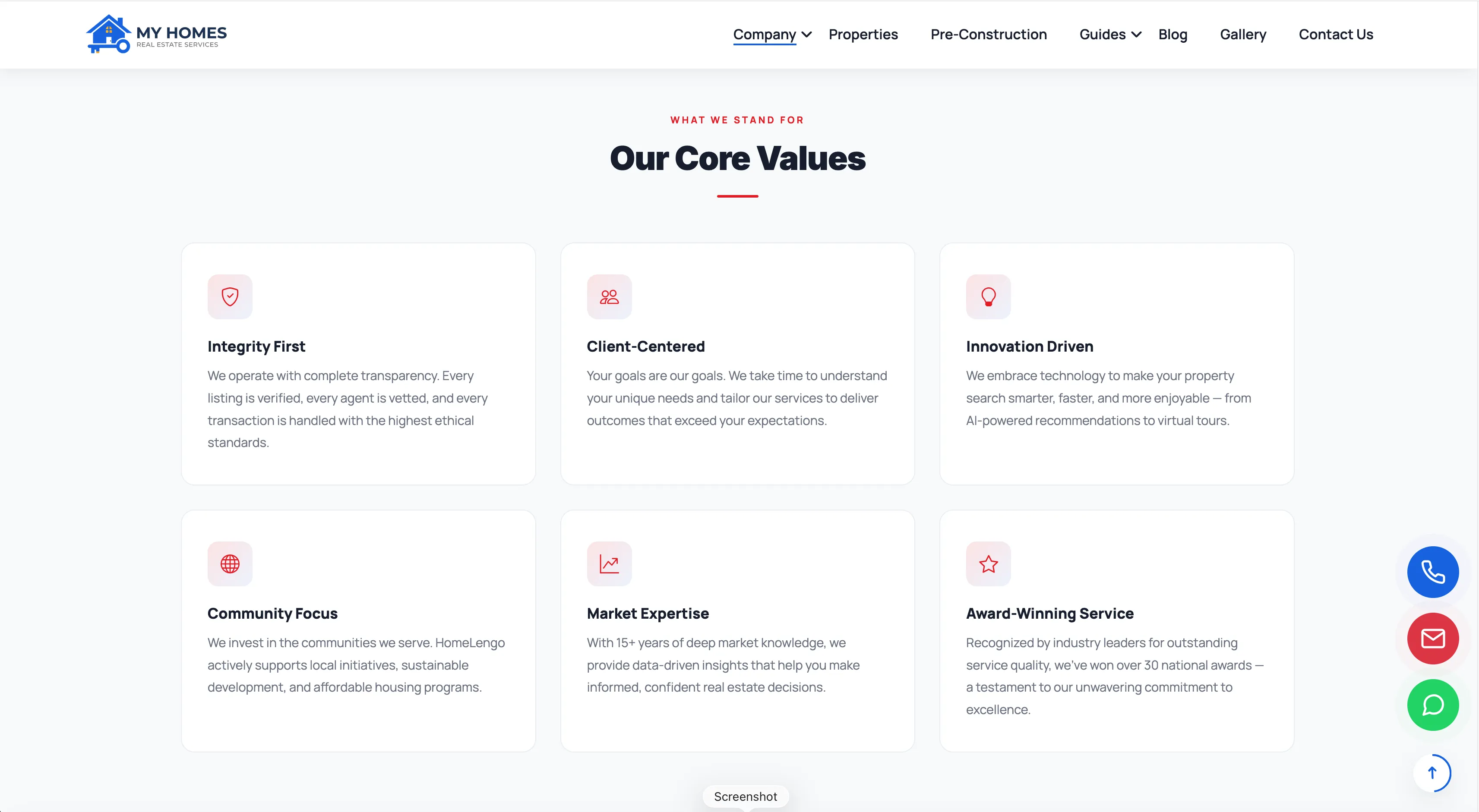Click the WHAT WE STAND FOR label
The image size is (1479, 812).
(737, 120)
